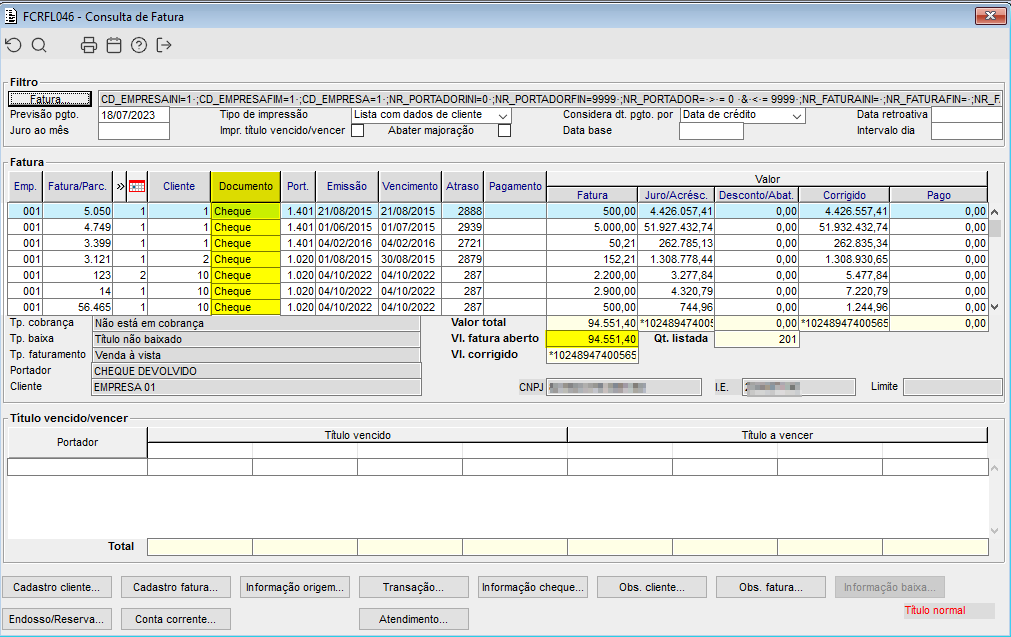This screenshot has height=637, width=1011.
Task: Click the exit/logout arrow icon
Action: (164, 45)
